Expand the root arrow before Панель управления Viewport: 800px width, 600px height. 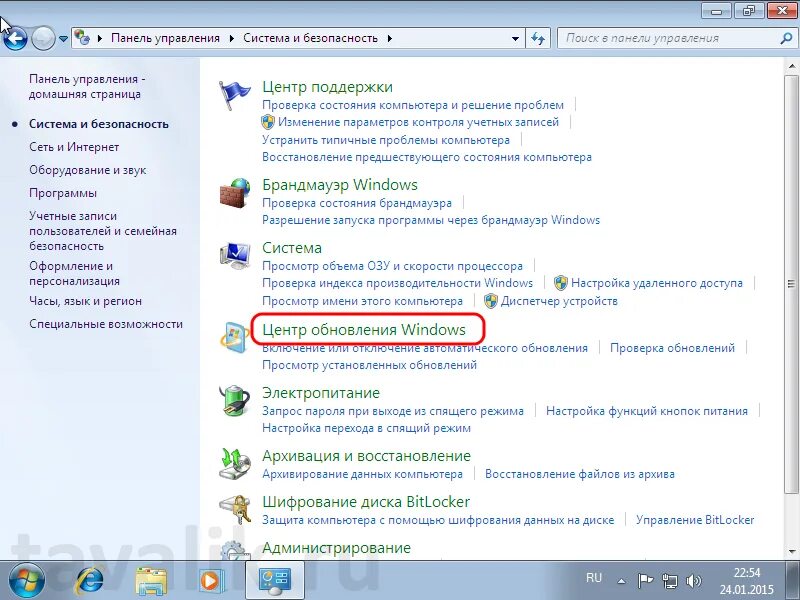pyautogui.click(x=99, y=38)
